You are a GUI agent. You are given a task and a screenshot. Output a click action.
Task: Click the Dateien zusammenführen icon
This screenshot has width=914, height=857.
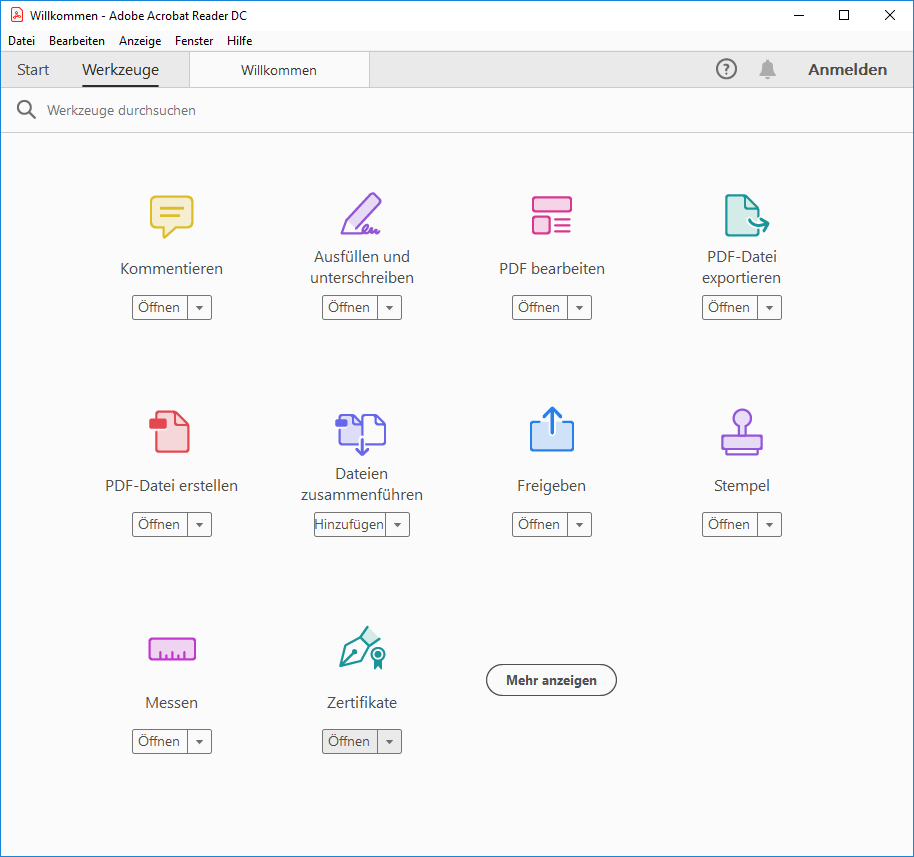pos(360,434)
